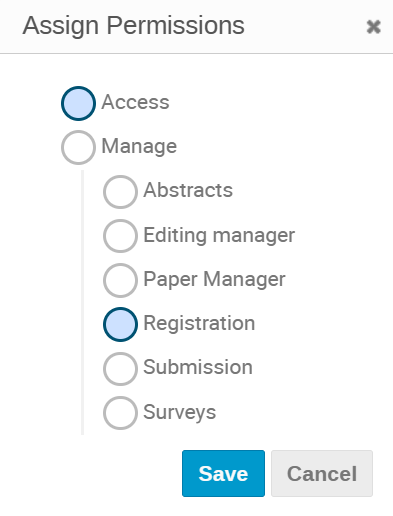
Task: Tick the Surveys permission circle
Action: pos(120,413)
